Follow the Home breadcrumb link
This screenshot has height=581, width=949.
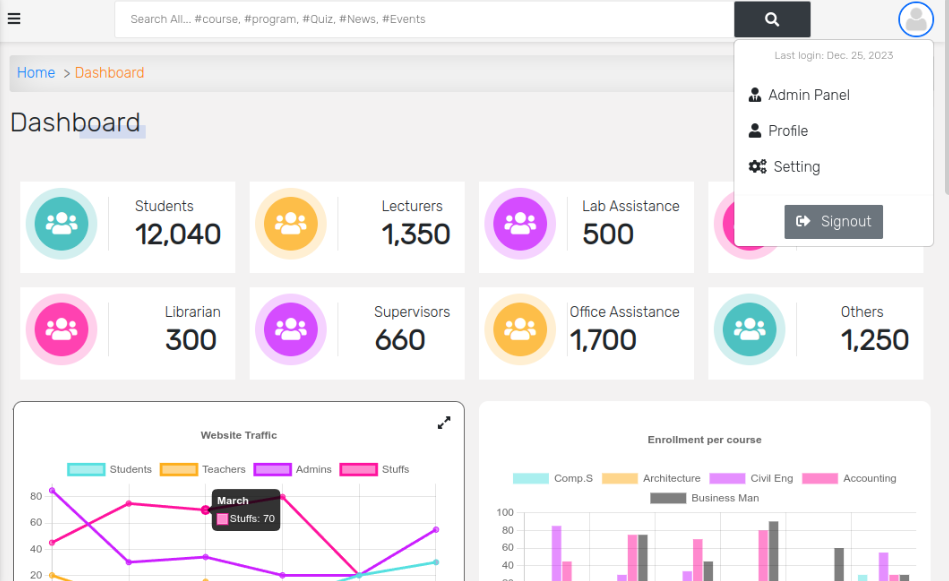pyautogui.click(x=35, y=72)
